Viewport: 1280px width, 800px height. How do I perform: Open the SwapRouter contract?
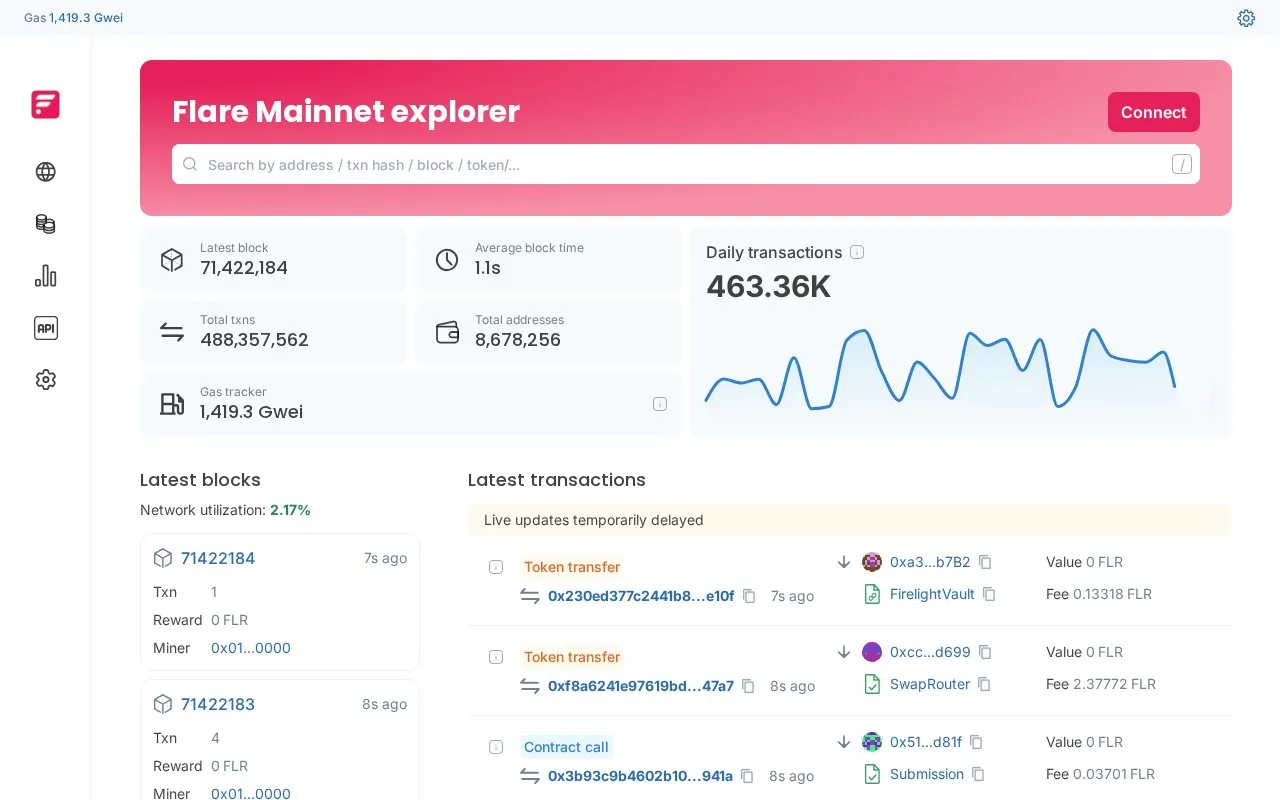click(930, 684)
